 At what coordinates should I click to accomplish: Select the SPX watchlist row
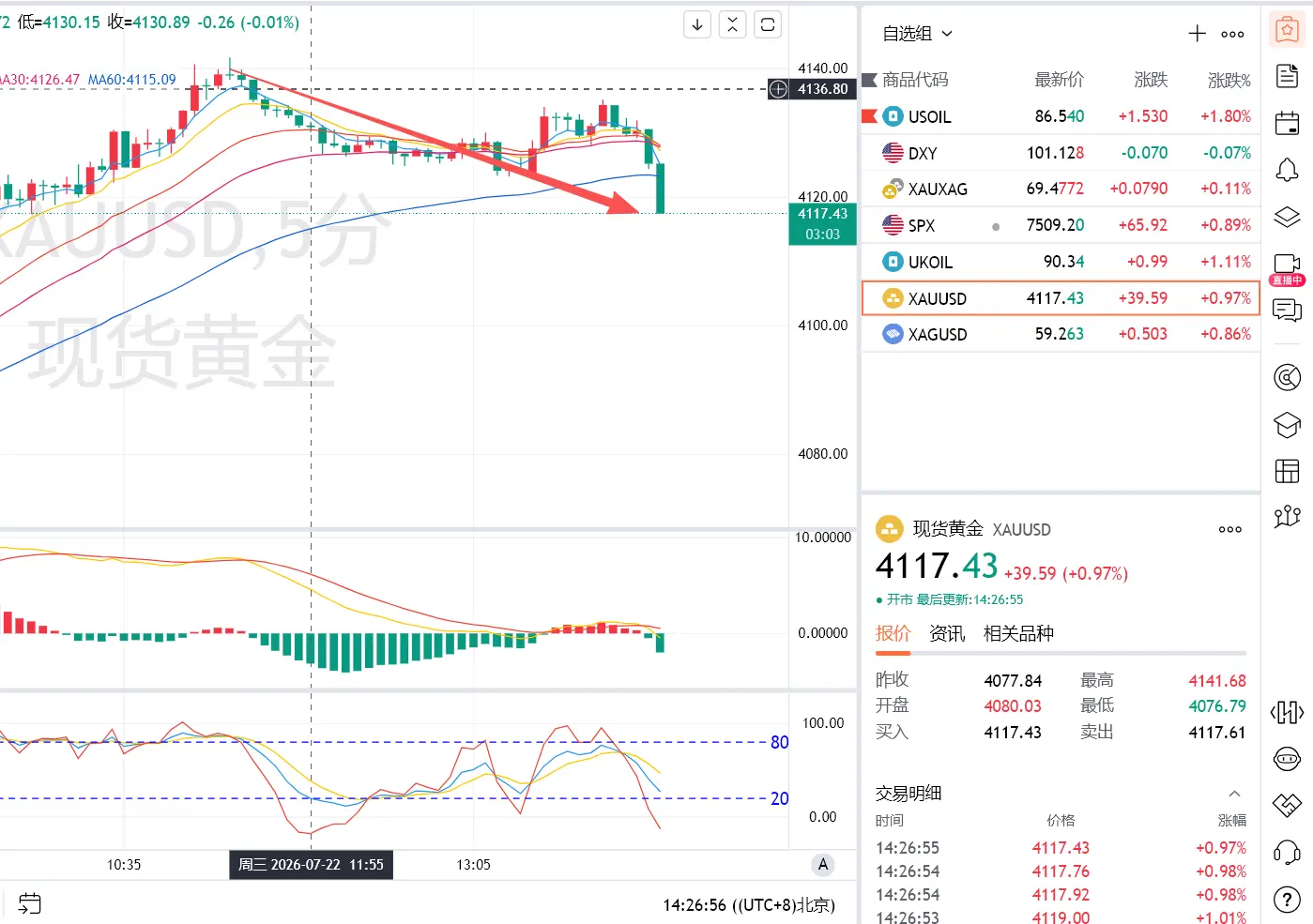click(1061, 225)
